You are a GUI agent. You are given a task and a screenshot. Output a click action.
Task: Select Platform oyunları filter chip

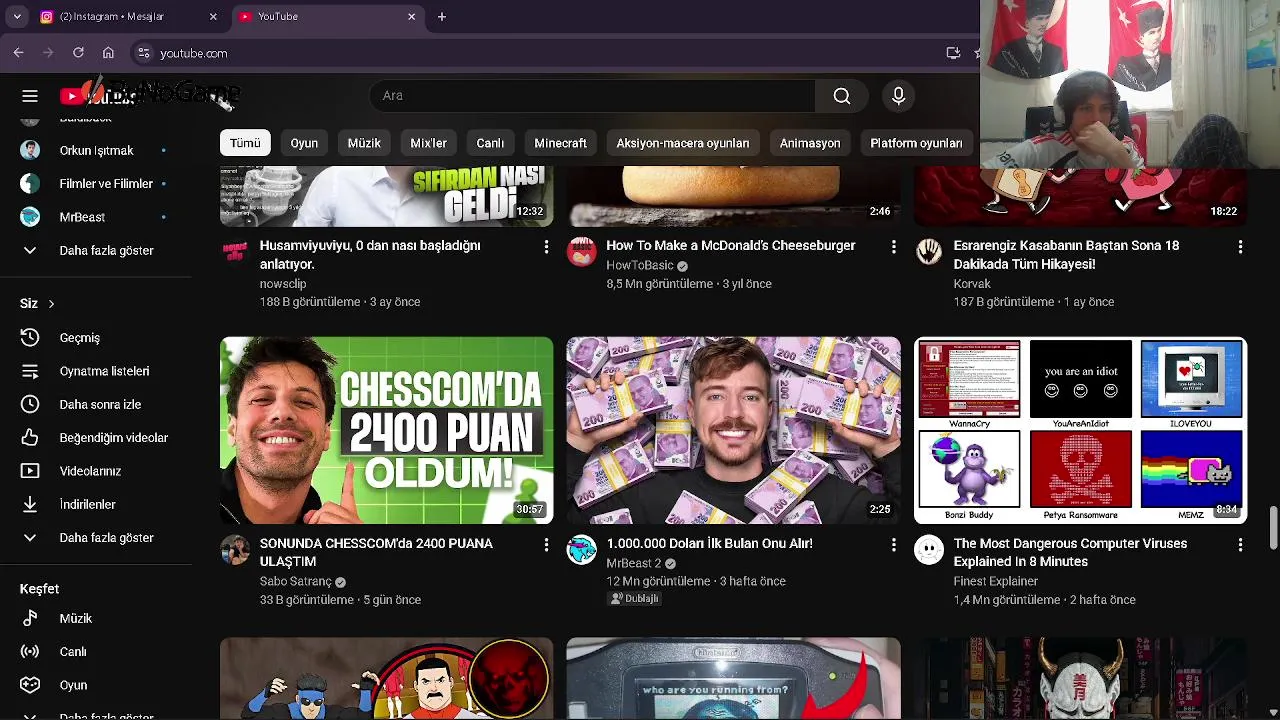916,143
